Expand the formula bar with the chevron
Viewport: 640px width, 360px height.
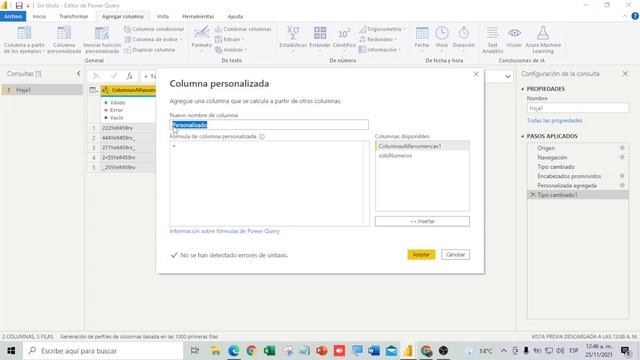507,76
